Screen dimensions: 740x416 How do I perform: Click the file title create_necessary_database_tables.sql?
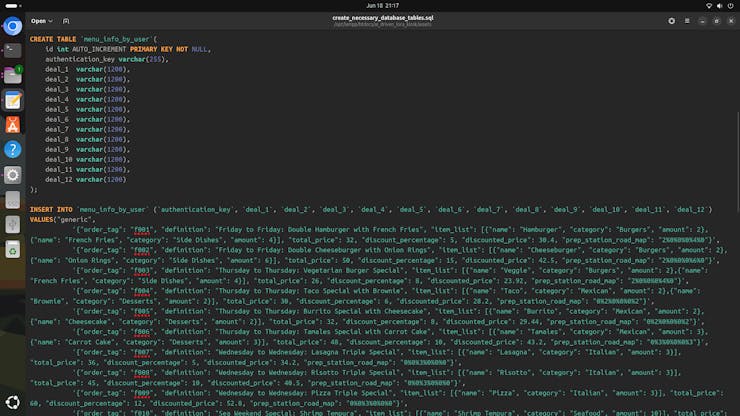tap(383, 18)
